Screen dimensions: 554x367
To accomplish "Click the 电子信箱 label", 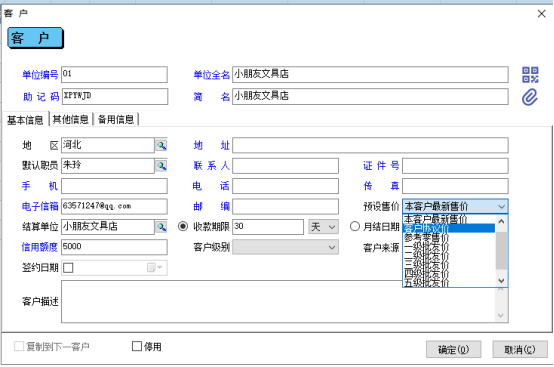I will 40,206.
